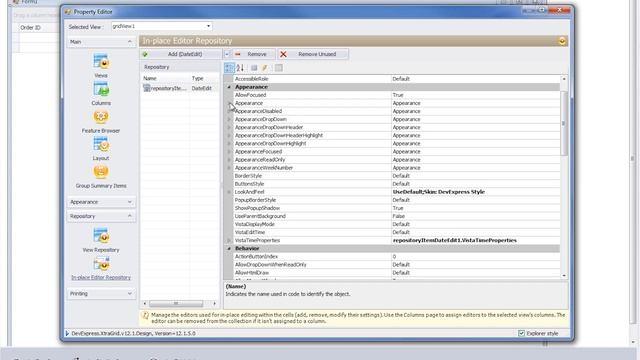The height and width of the screenshot is (360, 640).
Task: Open the Feature Browser icon
Action: pos(101,117)
